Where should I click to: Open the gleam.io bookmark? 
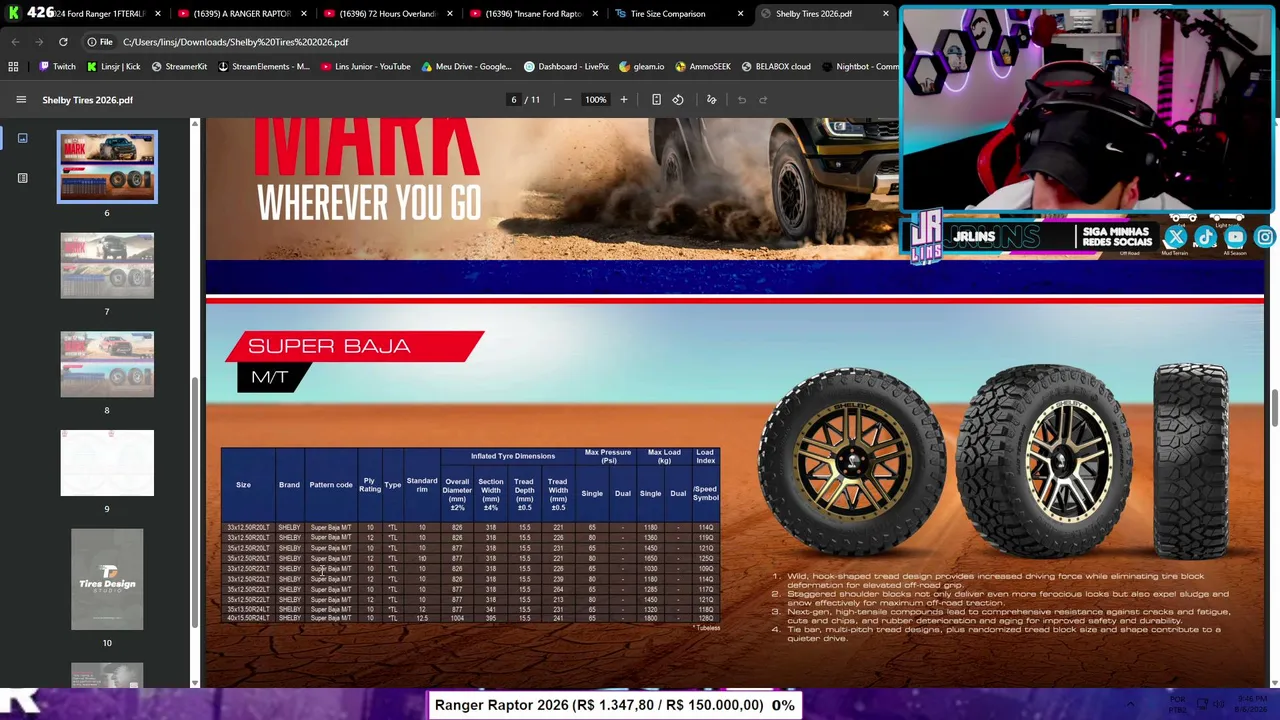click(642, 67)
